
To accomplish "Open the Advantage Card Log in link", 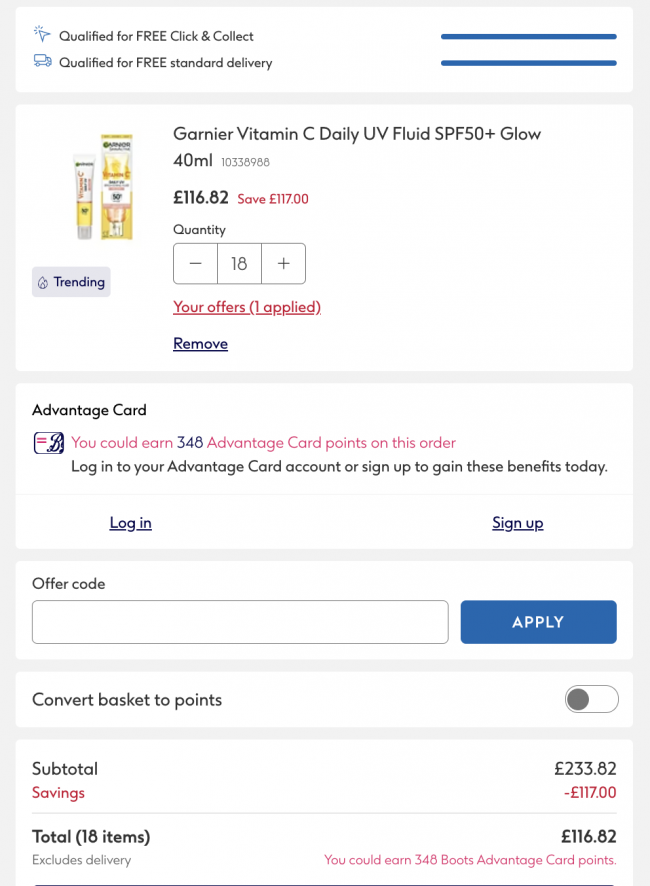I will [x=130, y=523].
